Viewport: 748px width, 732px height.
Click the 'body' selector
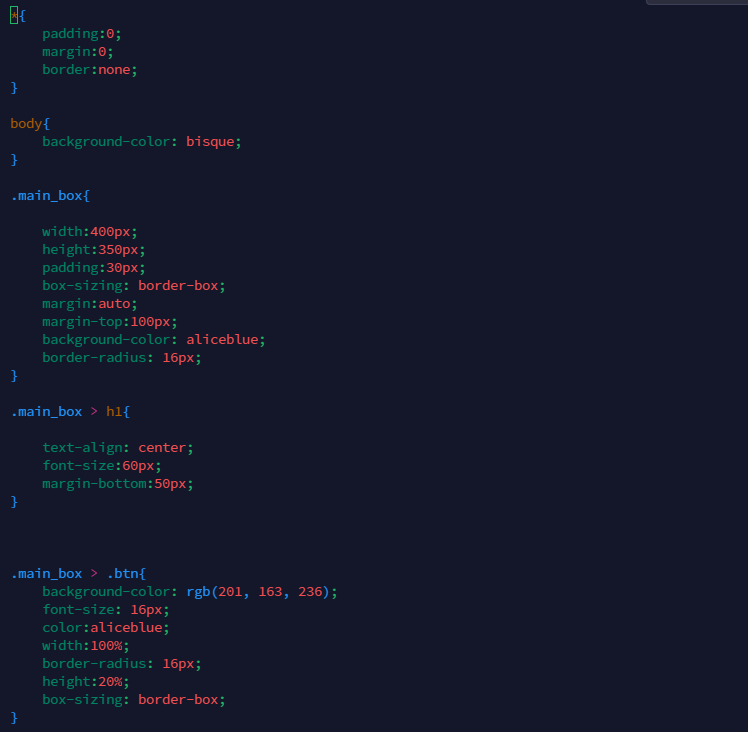click(x=26, y=124)
